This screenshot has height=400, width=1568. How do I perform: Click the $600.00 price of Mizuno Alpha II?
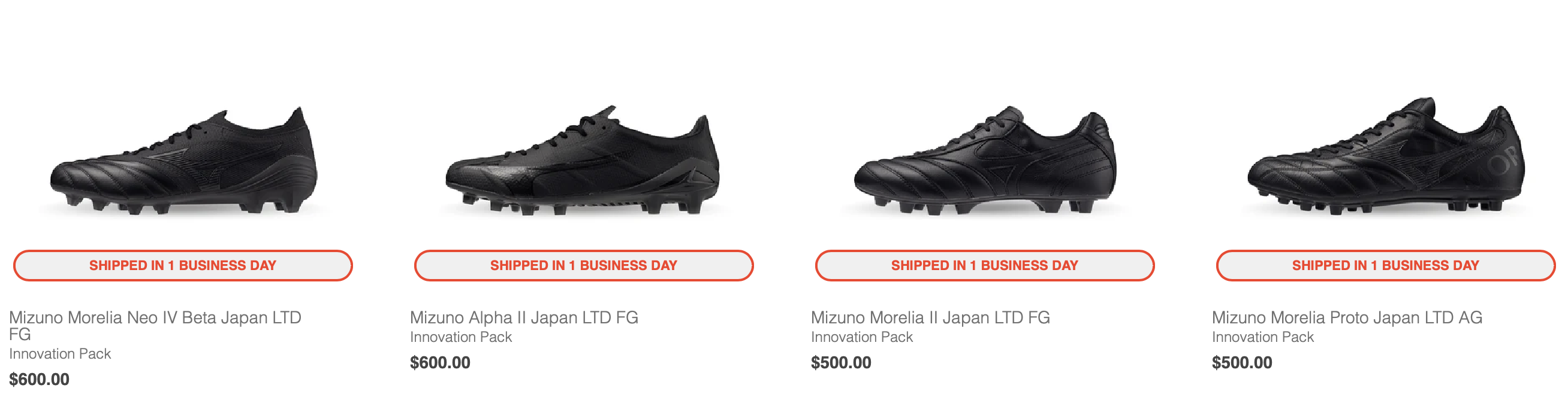(440, 362)
